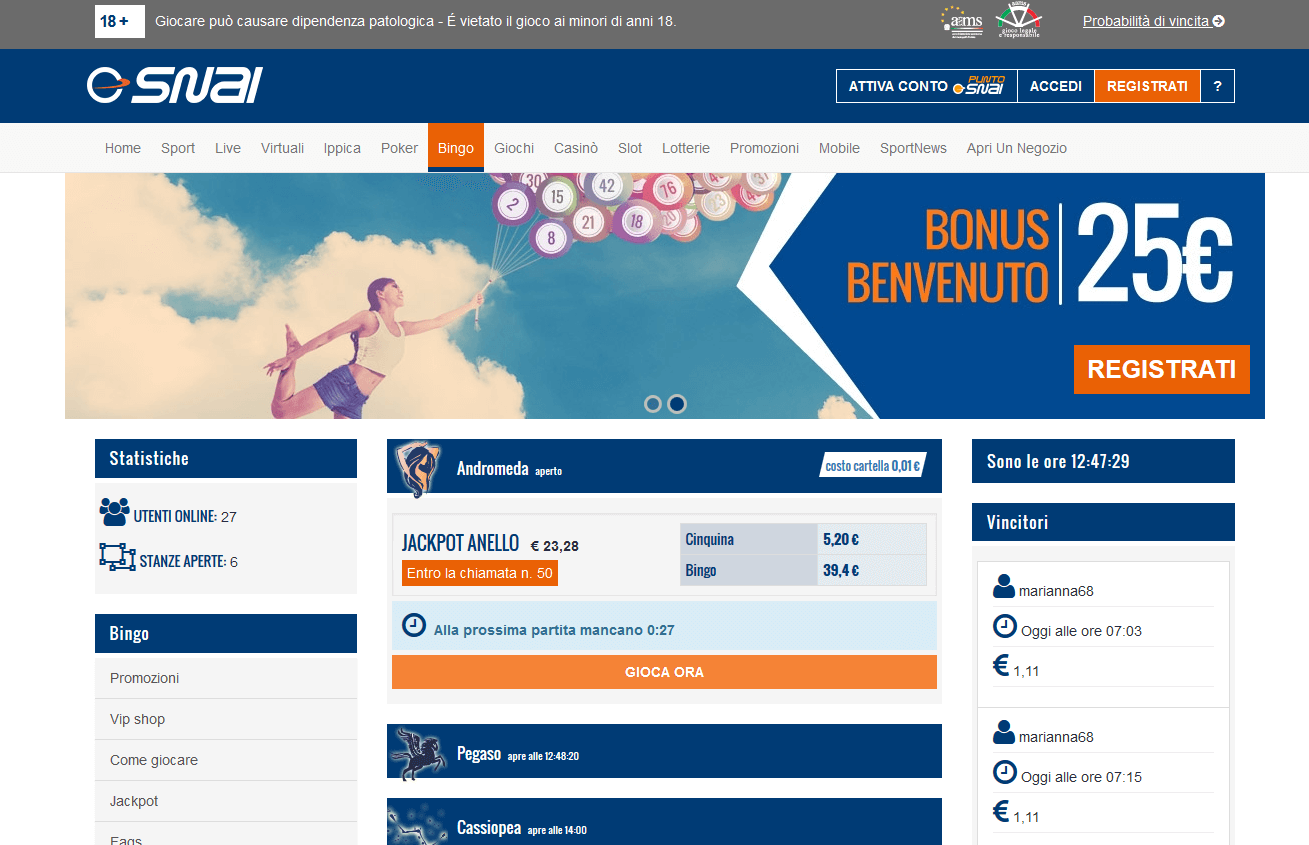Viewport: 1309px width, 845px height.
Task: Click the Jackpot Anello amount
Action: click(554, 546)
